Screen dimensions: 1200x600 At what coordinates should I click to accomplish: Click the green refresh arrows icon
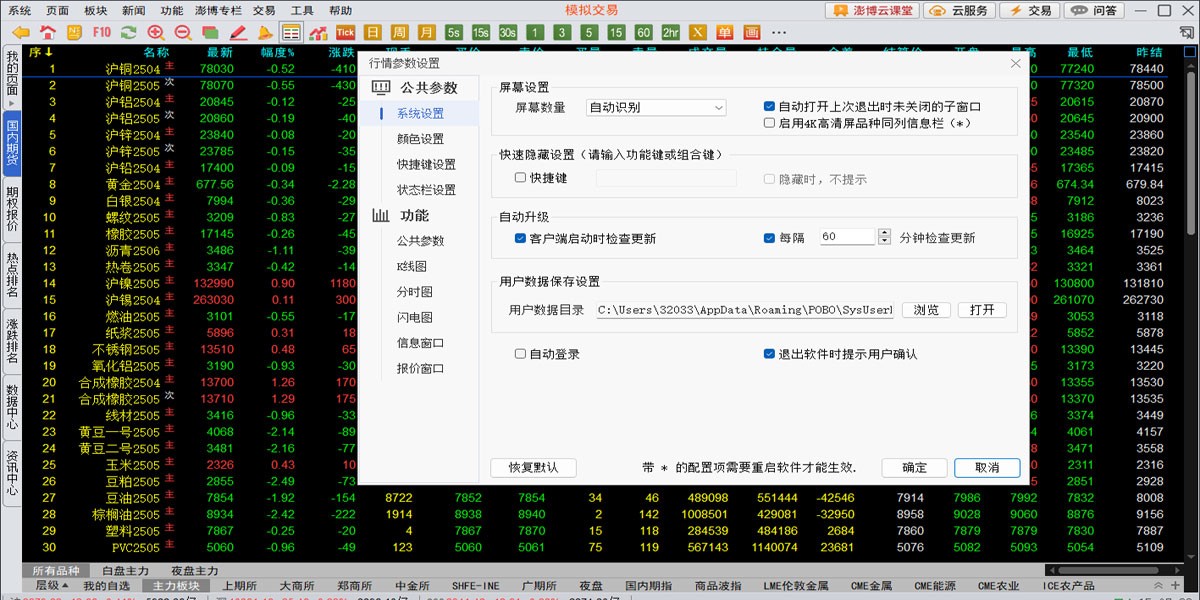click(x=128, y=32)
